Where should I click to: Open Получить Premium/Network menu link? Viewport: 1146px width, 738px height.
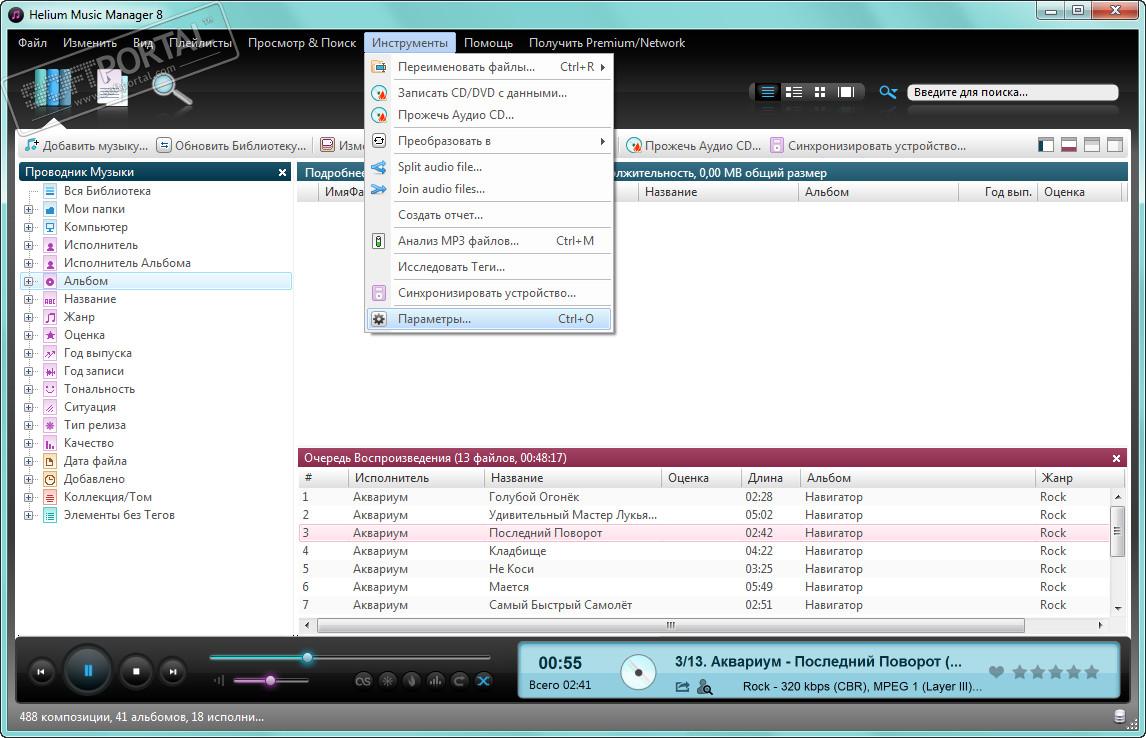pos(607,42)
